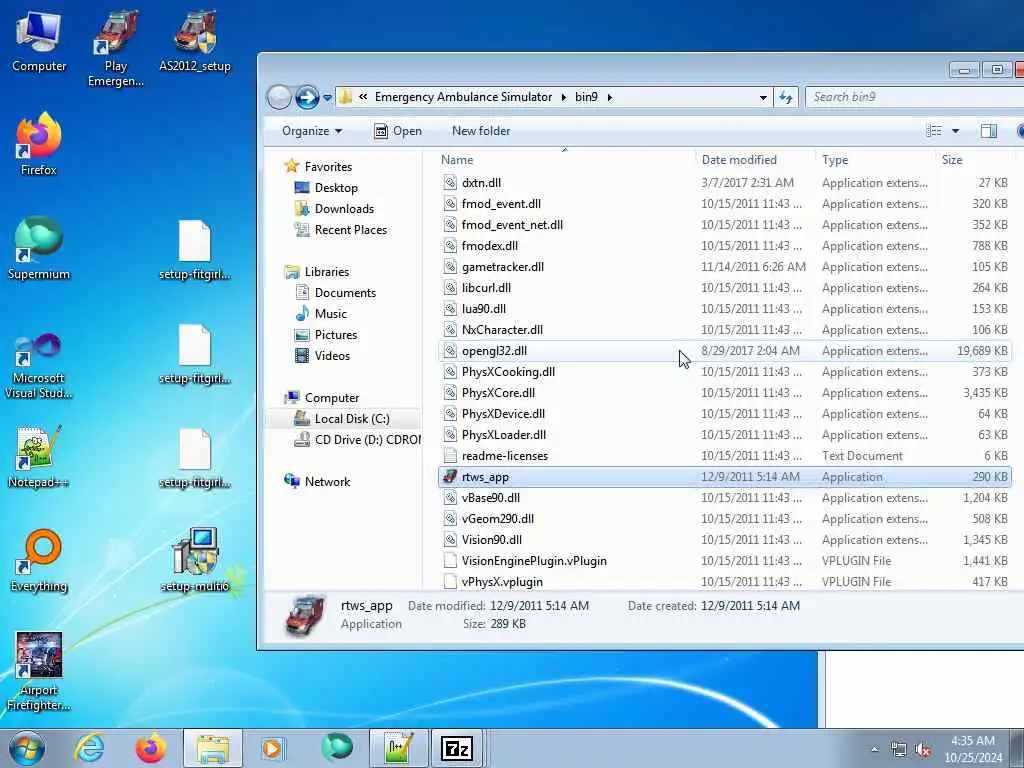Open Microsoft Visual Studio desktop shortcut

click(x=39, y=366)
